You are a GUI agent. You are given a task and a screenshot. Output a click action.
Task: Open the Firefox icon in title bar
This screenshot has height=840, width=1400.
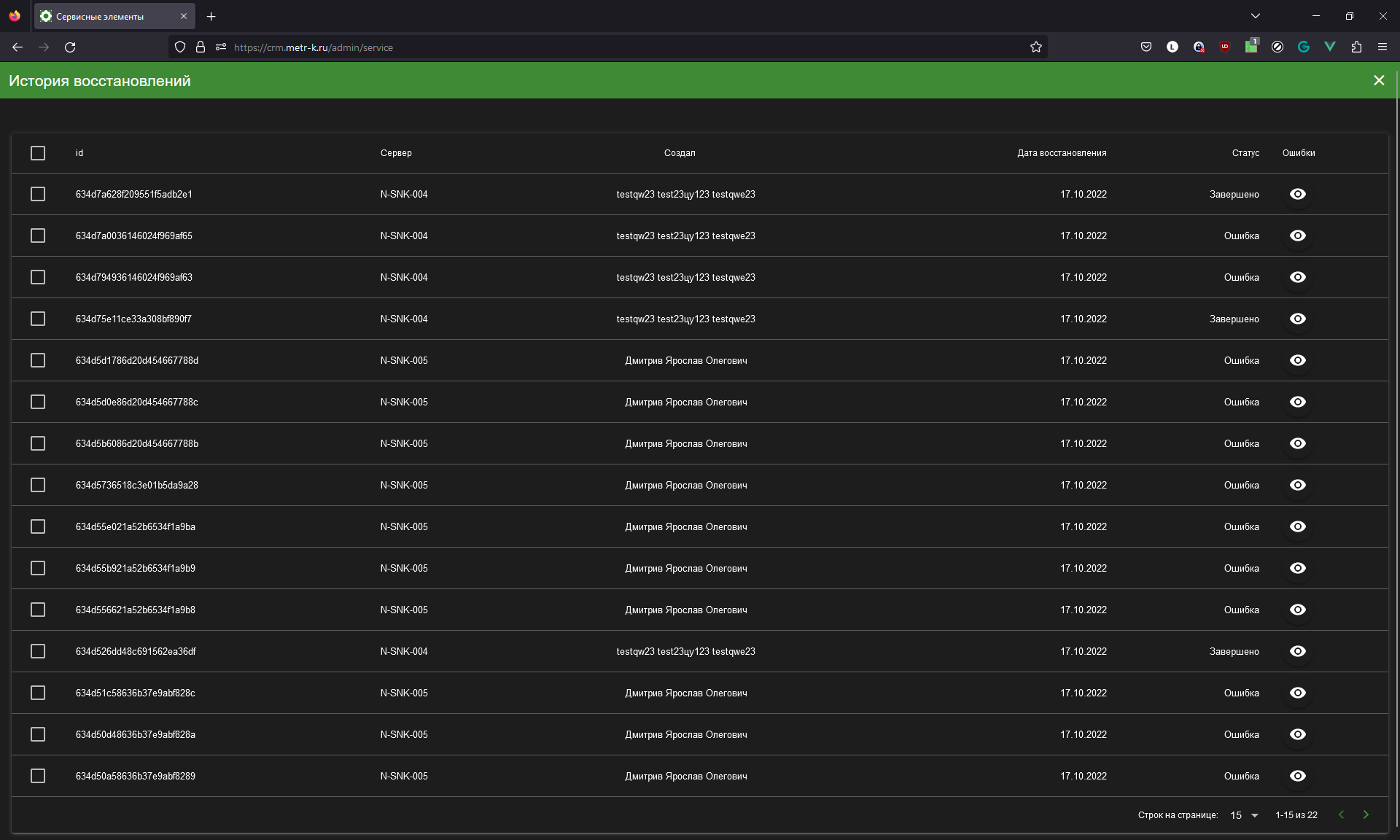pyautogui.click(x=15, y=16)
